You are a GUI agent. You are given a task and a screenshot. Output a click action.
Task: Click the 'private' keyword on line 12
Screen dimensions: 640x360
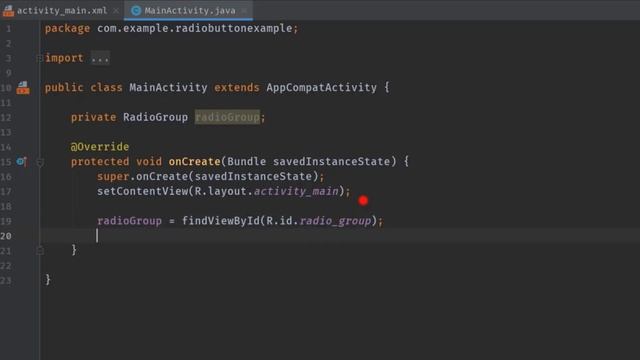click(x=93, y=117)
